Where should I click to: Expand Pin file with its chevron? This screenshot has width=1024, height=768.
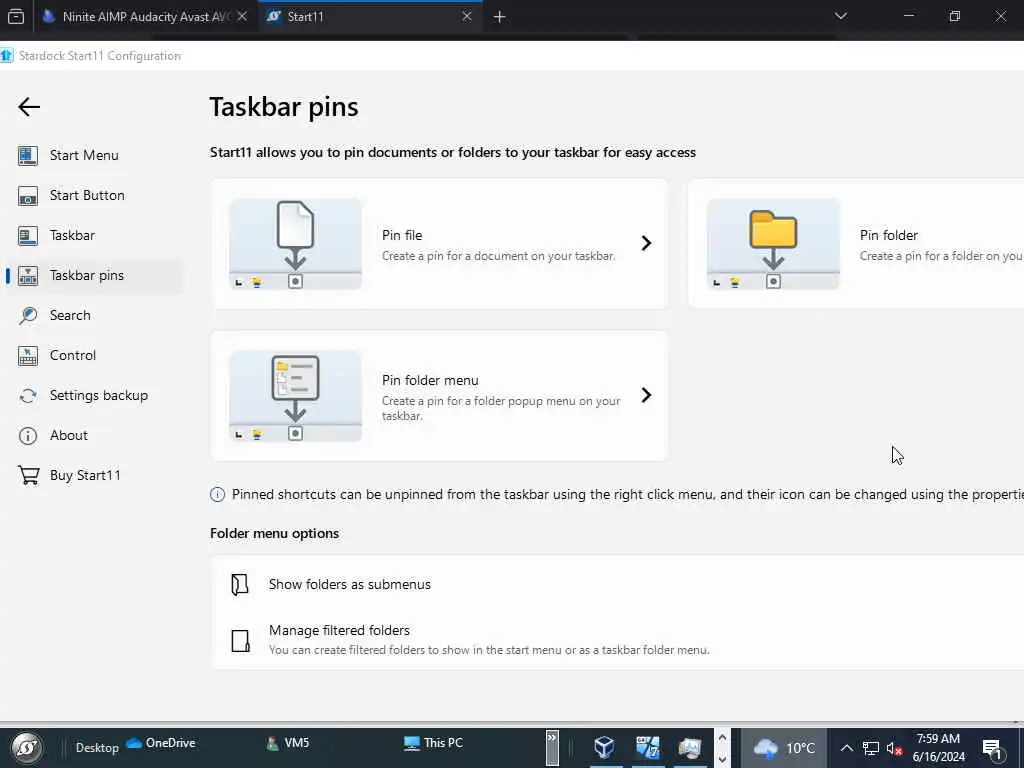(646, 243)
